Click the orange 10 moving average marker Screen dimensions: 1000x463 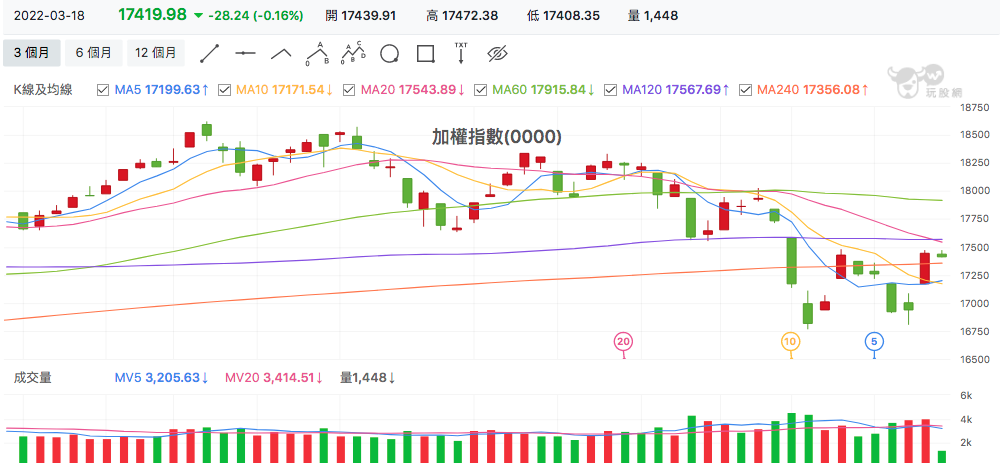[x=790, y=342]
